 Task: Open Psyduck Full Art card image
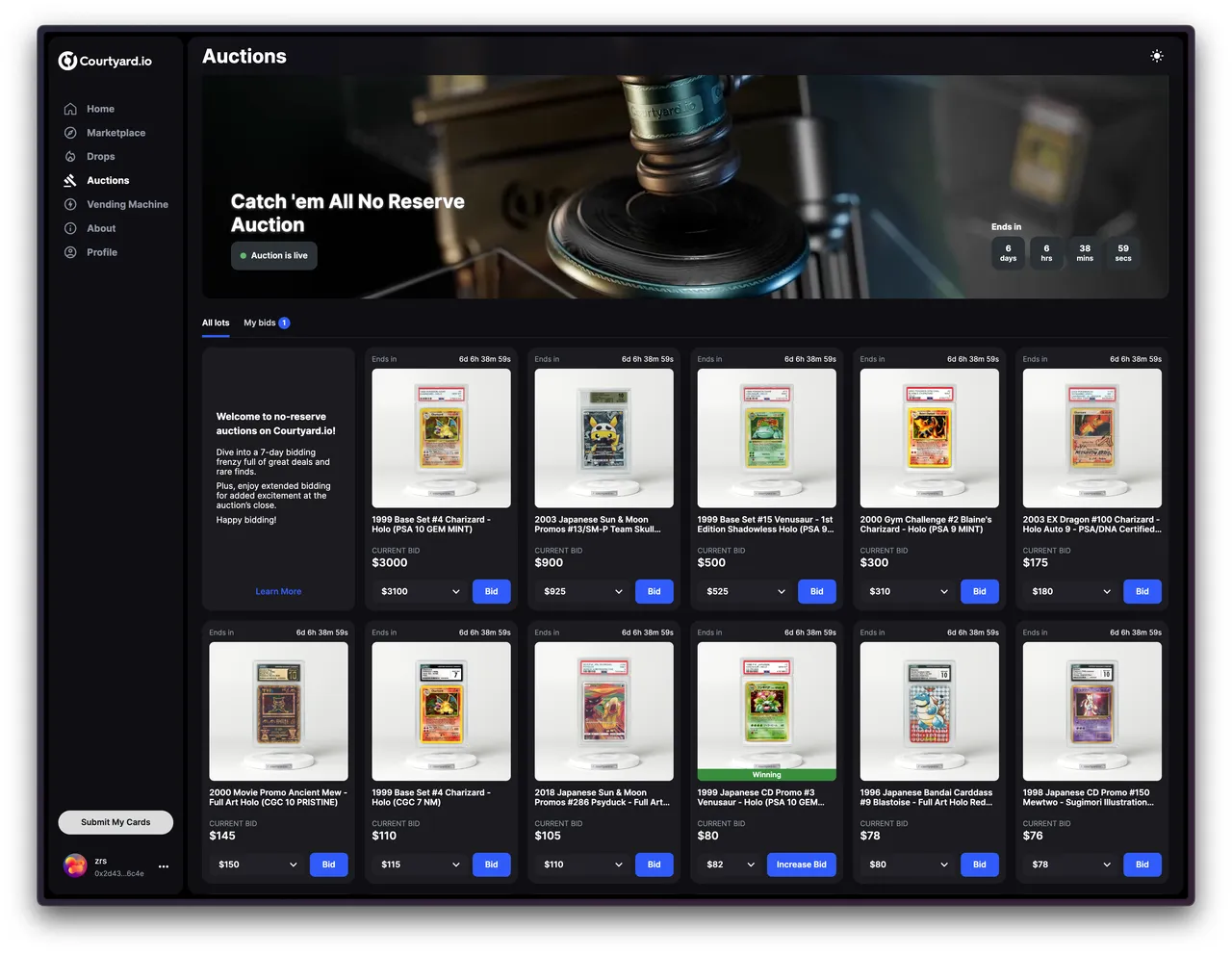[x=604, y=711]
